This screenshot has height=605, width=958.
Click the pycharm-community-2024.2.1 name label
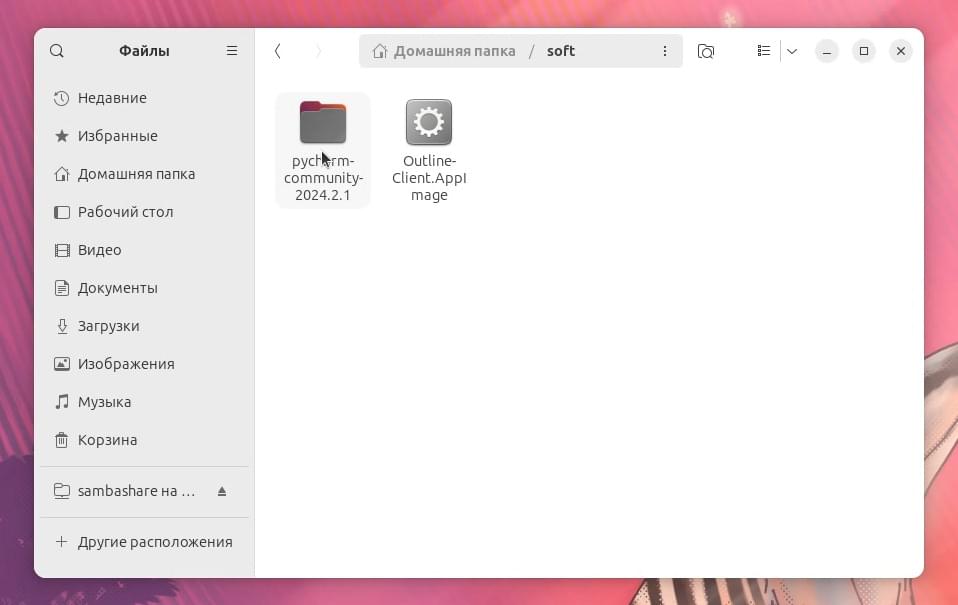coord(323,178)
